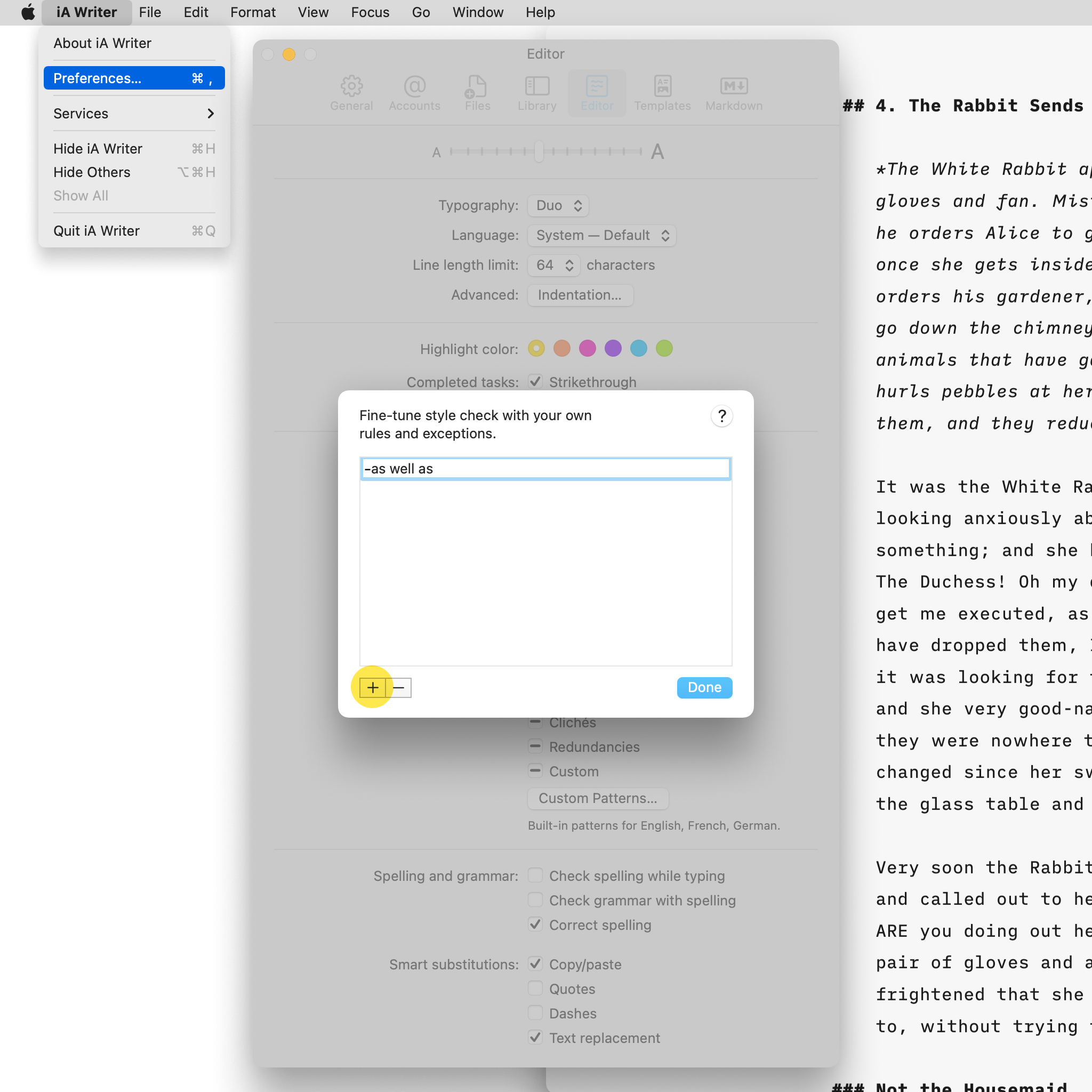Open the Markdown preferences tab

734,93
